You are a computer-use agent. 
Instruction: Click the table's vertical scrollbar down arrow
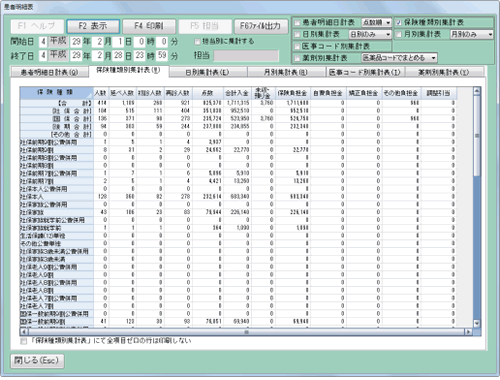[x=477, y=323]
